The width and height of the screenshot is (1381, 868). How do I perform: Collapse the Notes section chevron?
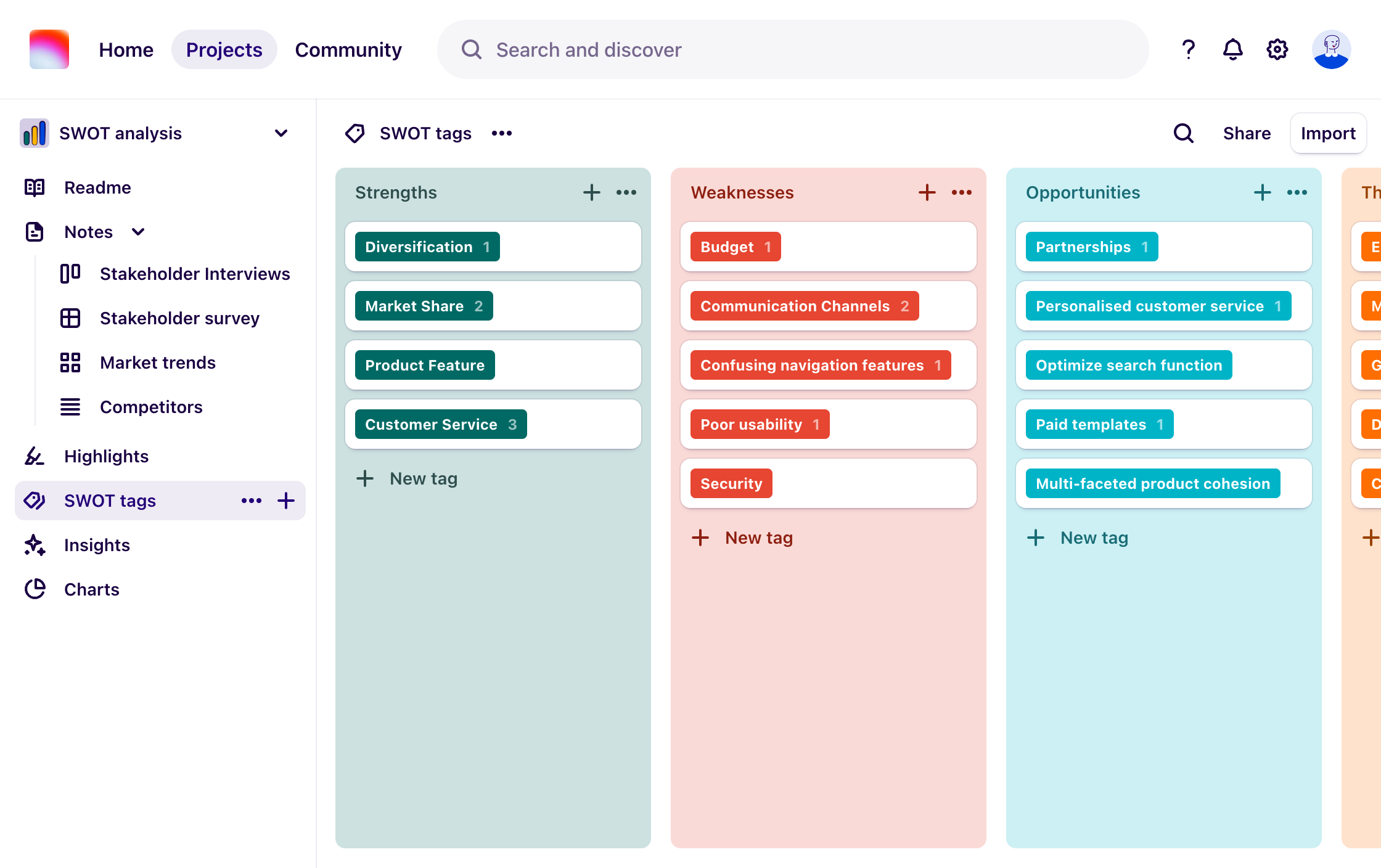138,232
